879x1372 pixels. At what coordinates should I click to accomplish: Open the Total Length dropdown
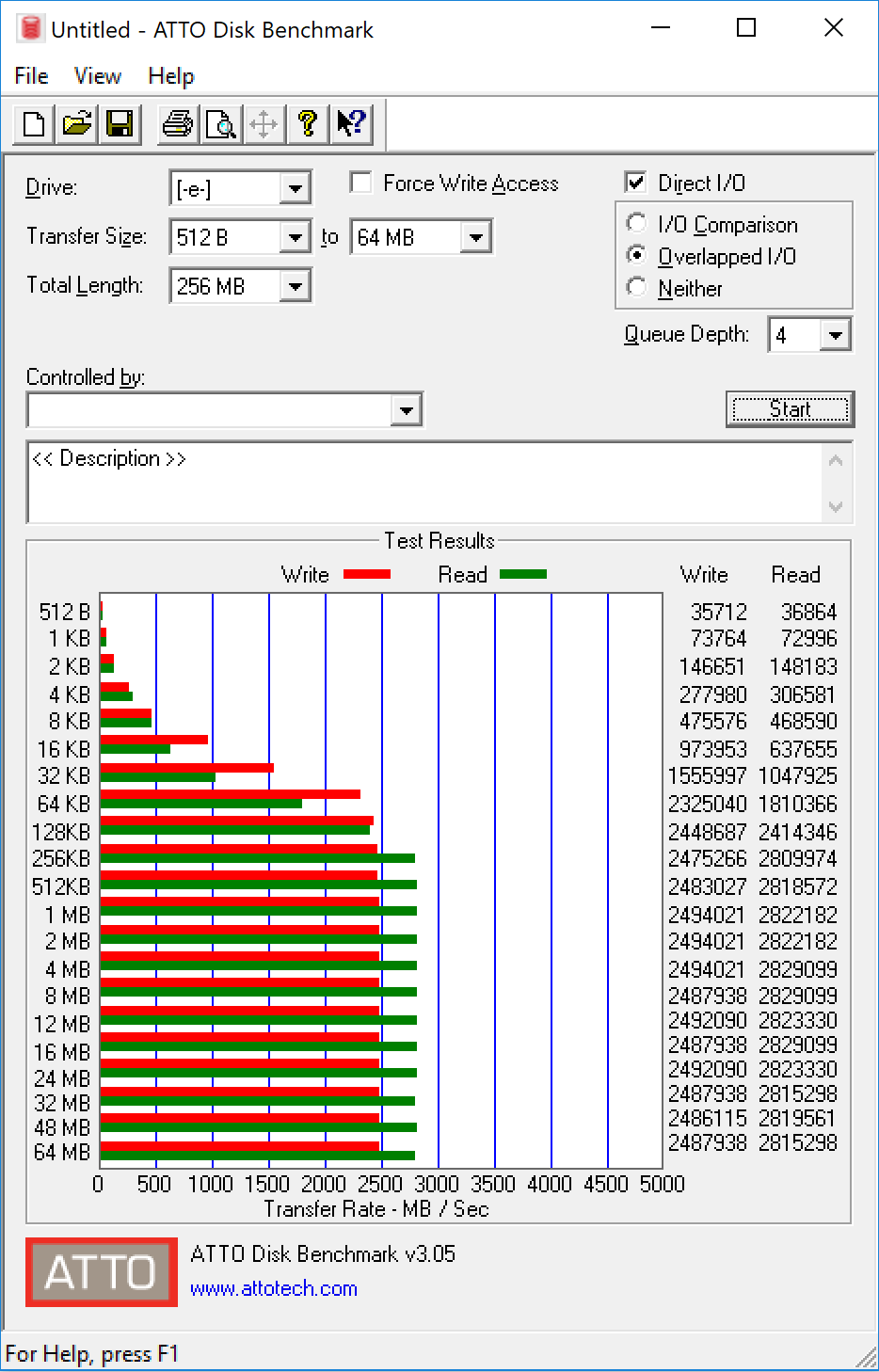pyautogui.click(x=296, y=286)
